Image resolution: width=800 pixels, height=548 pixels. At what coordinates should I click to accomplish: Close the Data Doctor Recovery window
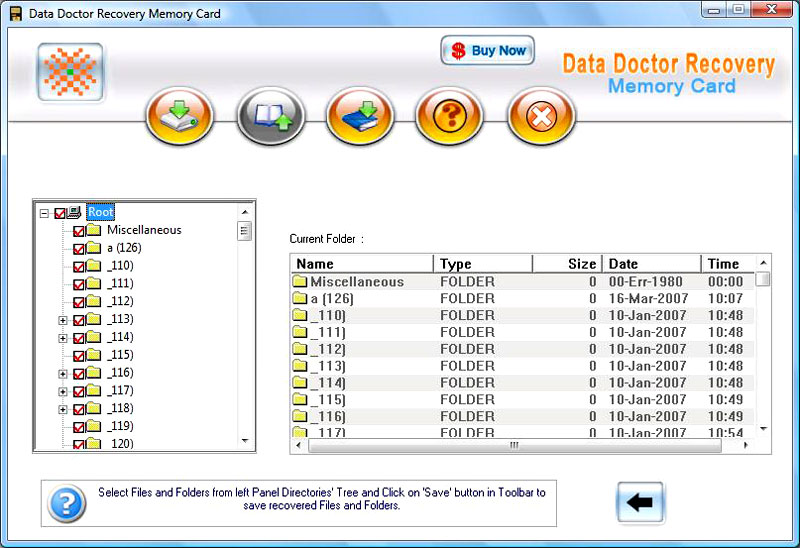pyautogui.click(x=771, y=10)
